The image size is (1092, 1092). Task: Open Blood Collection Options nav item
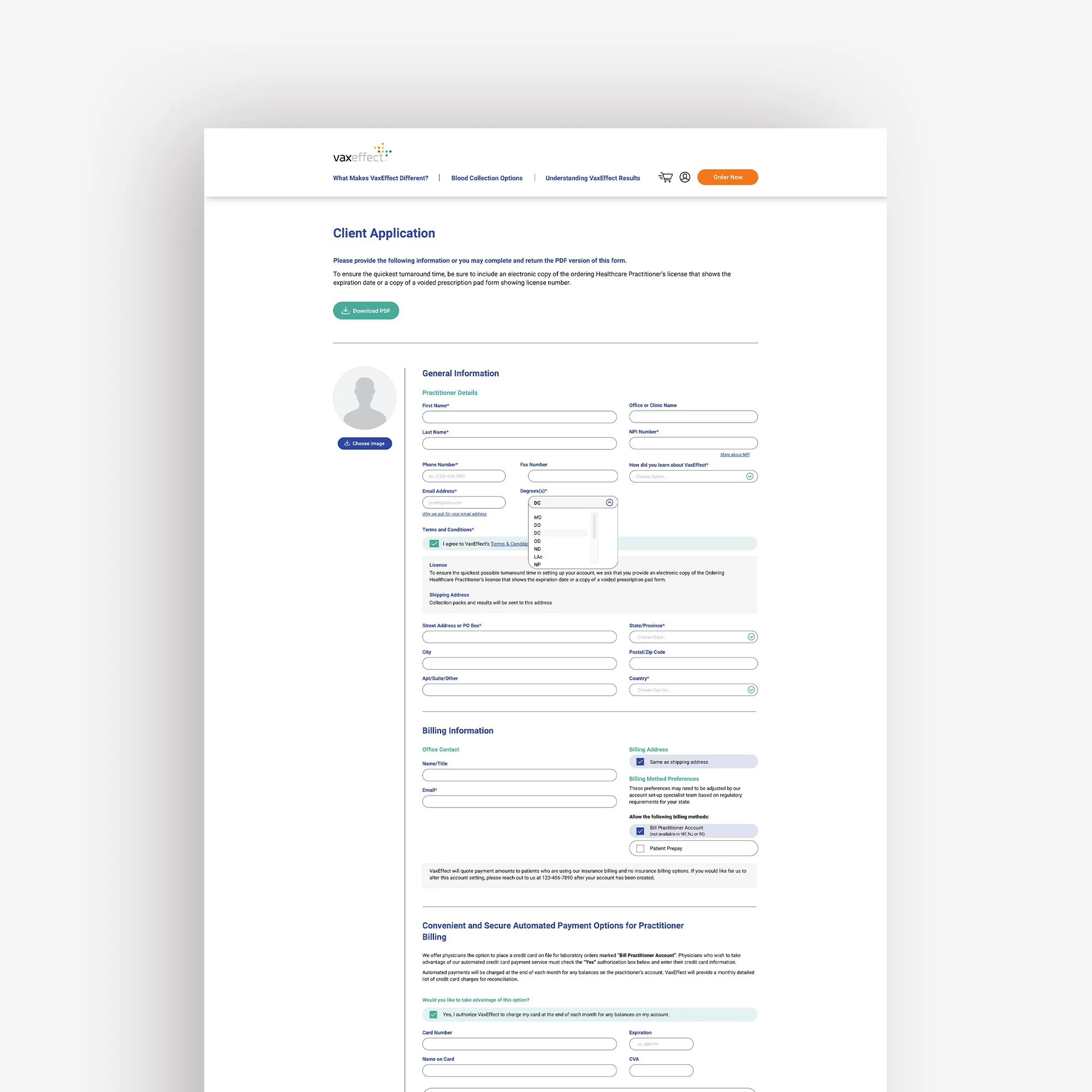pyautogui.click(x=486, y=178)
